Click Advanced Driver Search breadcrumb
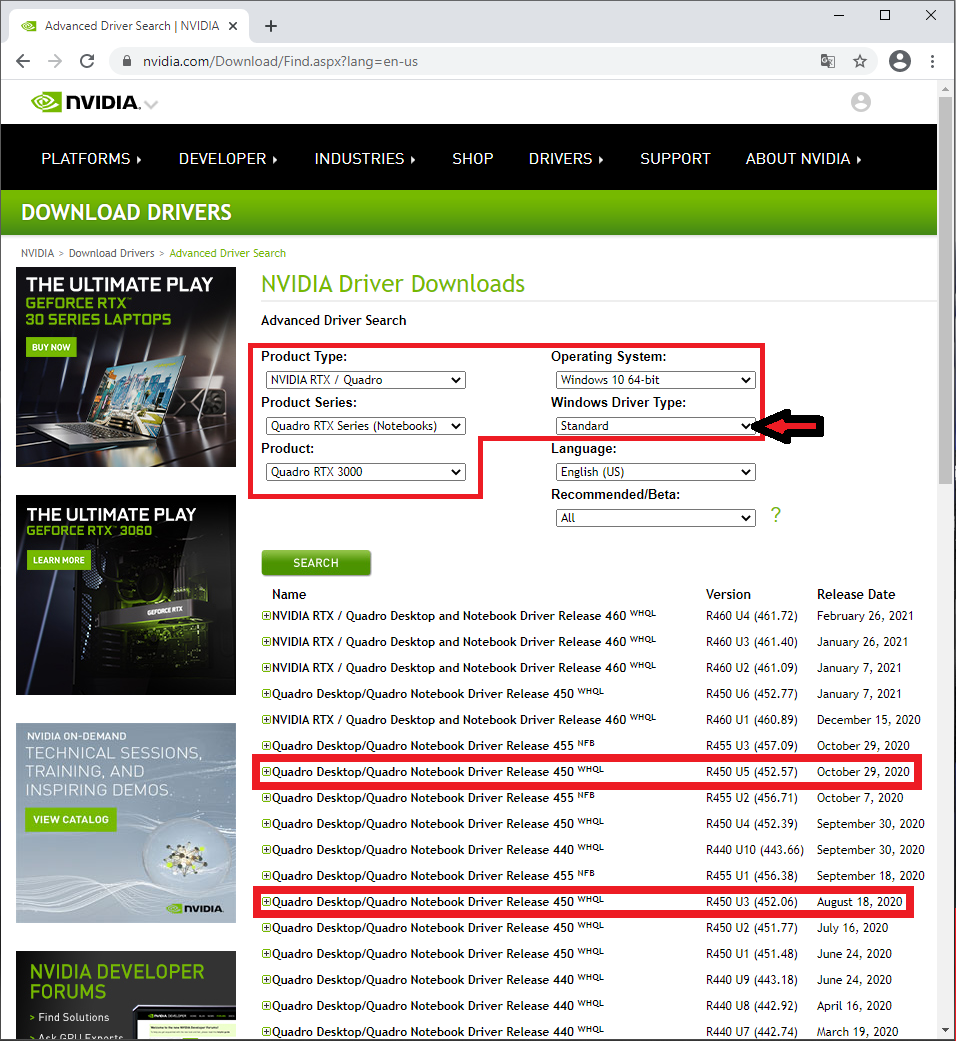 (x=228, y=253)
